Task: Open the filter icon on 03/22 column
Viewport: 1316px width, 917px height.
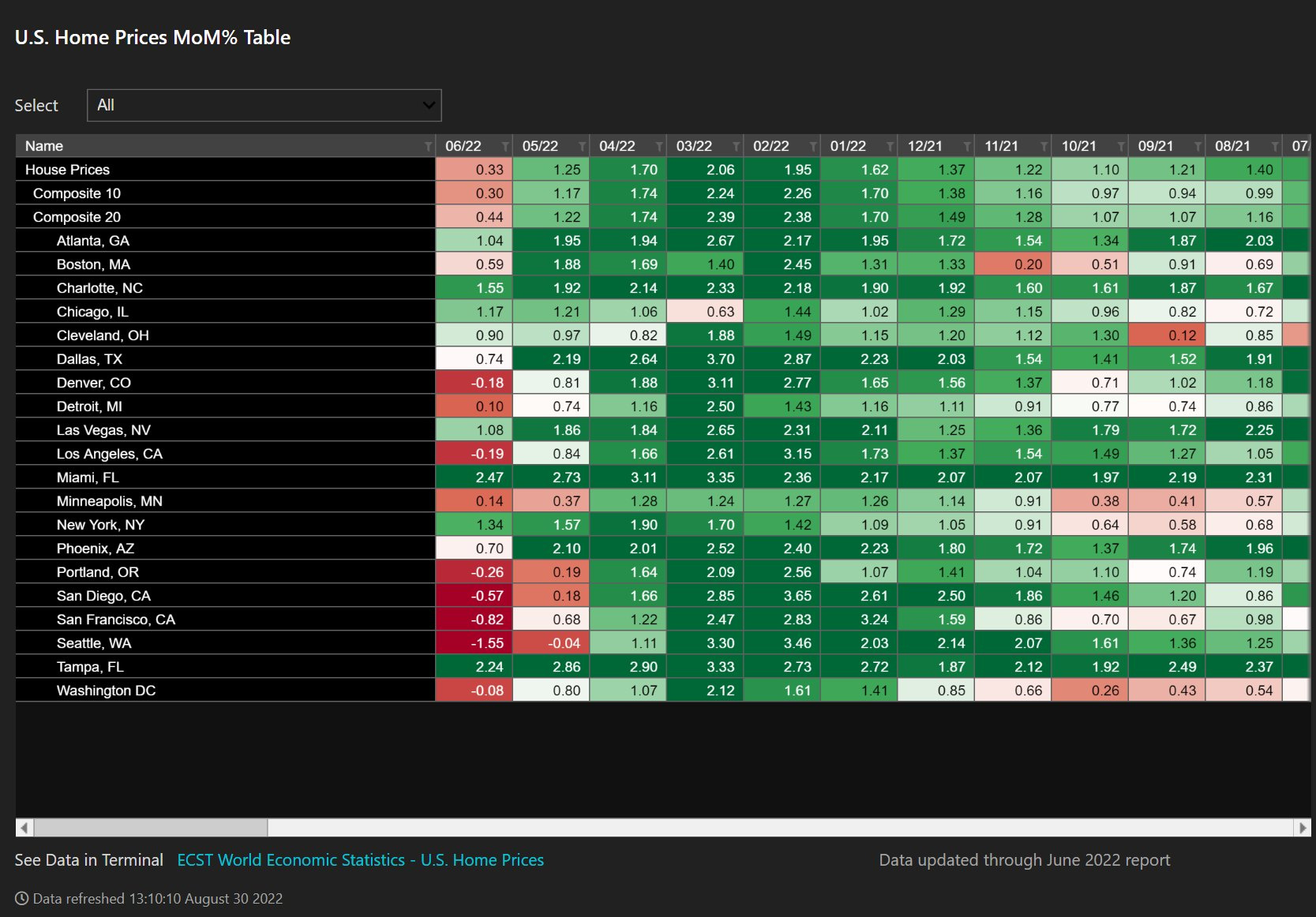Action: (736, 147)
